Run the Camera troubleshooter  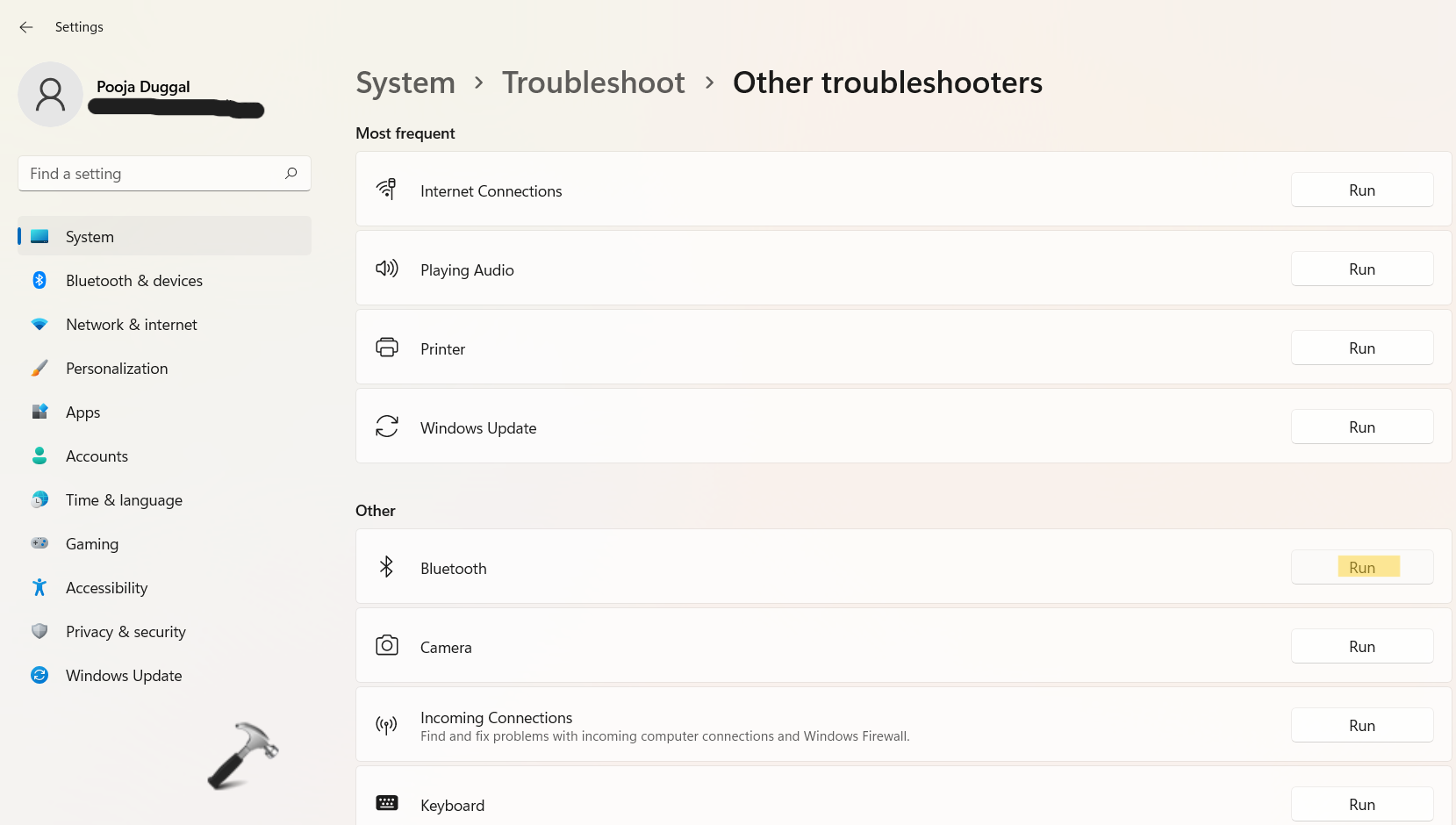pos(1361,647)
